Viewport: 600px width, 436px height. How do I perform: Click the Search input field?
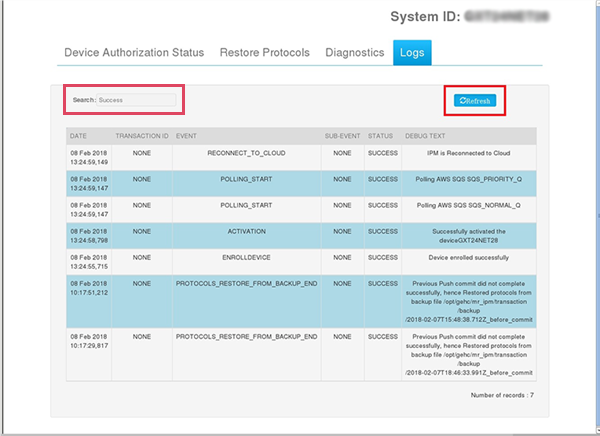136,100
